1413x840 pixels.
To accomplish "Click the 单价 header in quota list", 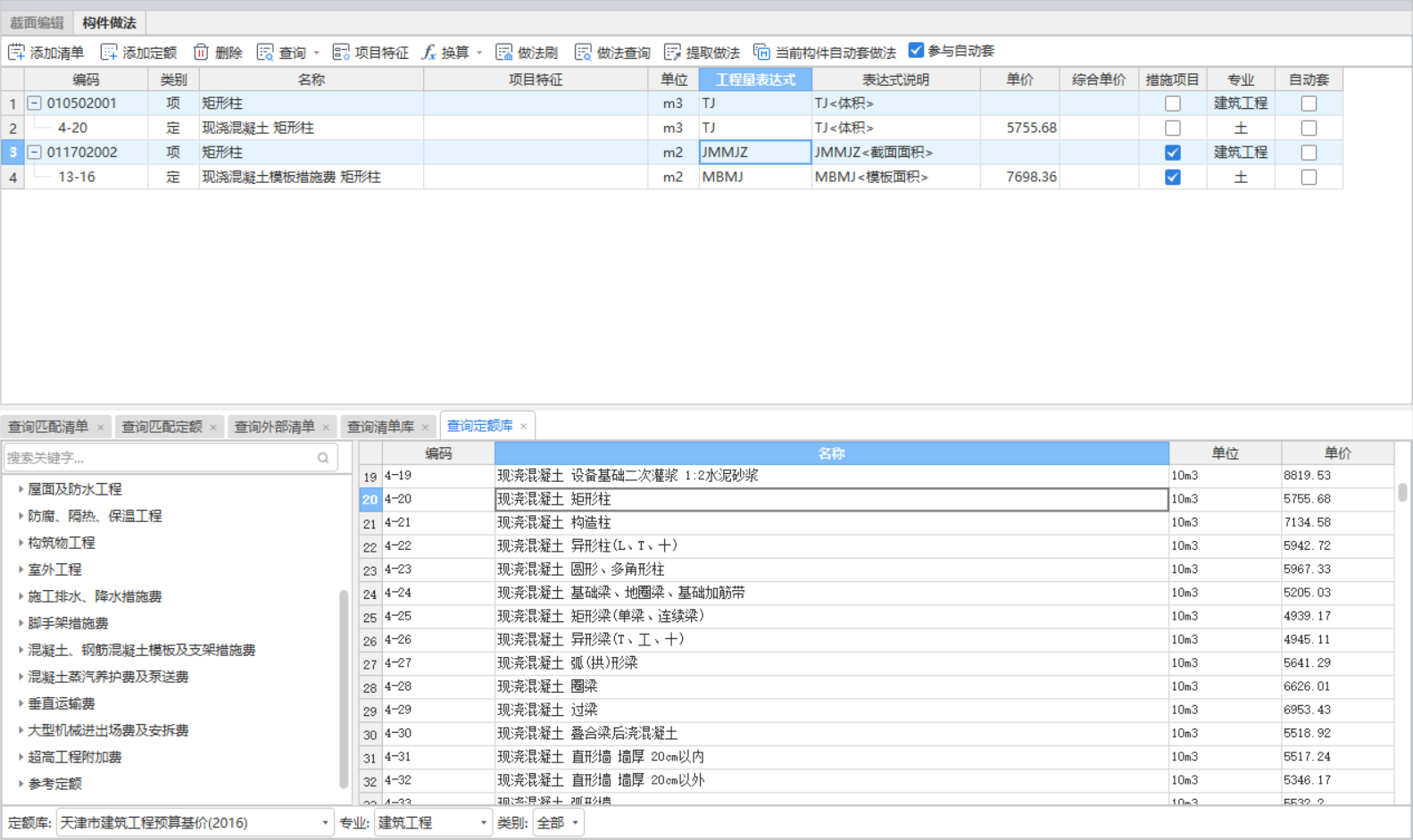I will (1337, 453).
